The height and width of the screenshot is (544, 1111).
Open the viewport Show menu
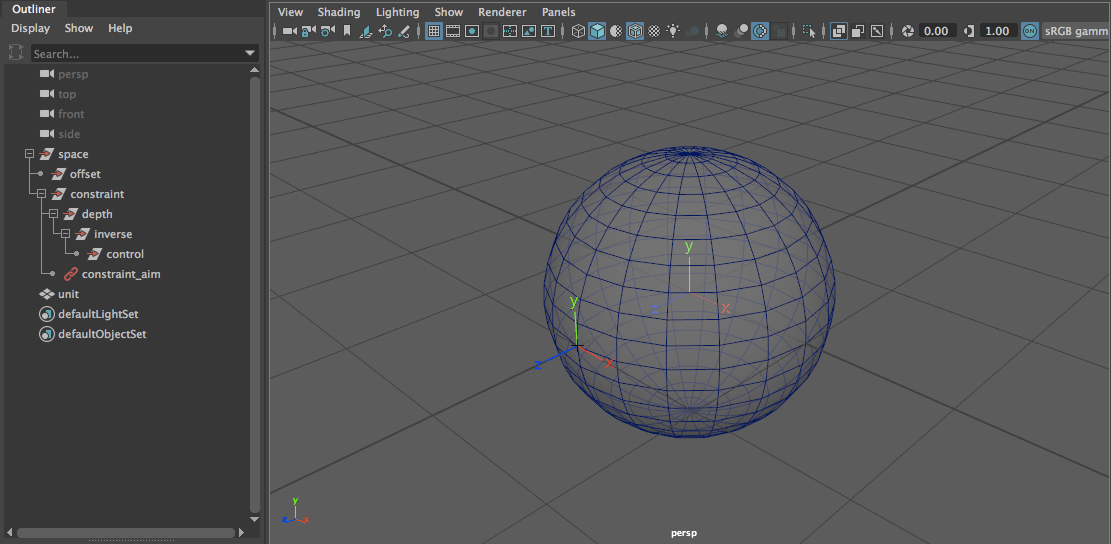point(449,12)
